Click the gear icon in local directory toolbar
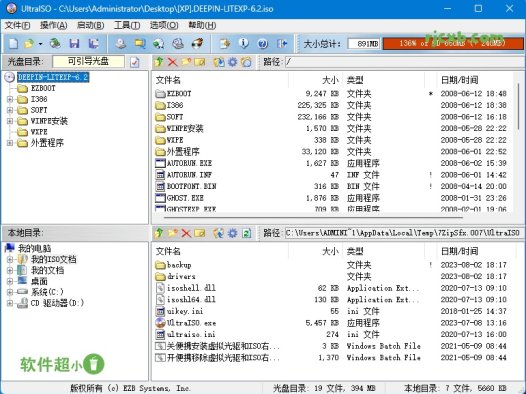Image resolution: width=526 pixels, height=394 pixels. (x=232, y=233)
